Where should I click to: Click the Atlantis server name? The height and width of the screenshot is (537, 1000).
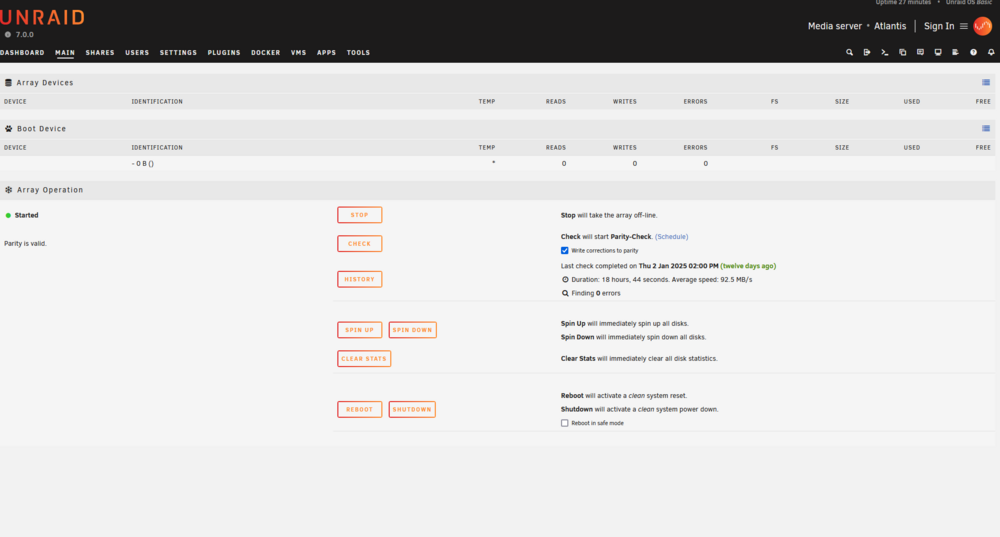tap(890, 26)
